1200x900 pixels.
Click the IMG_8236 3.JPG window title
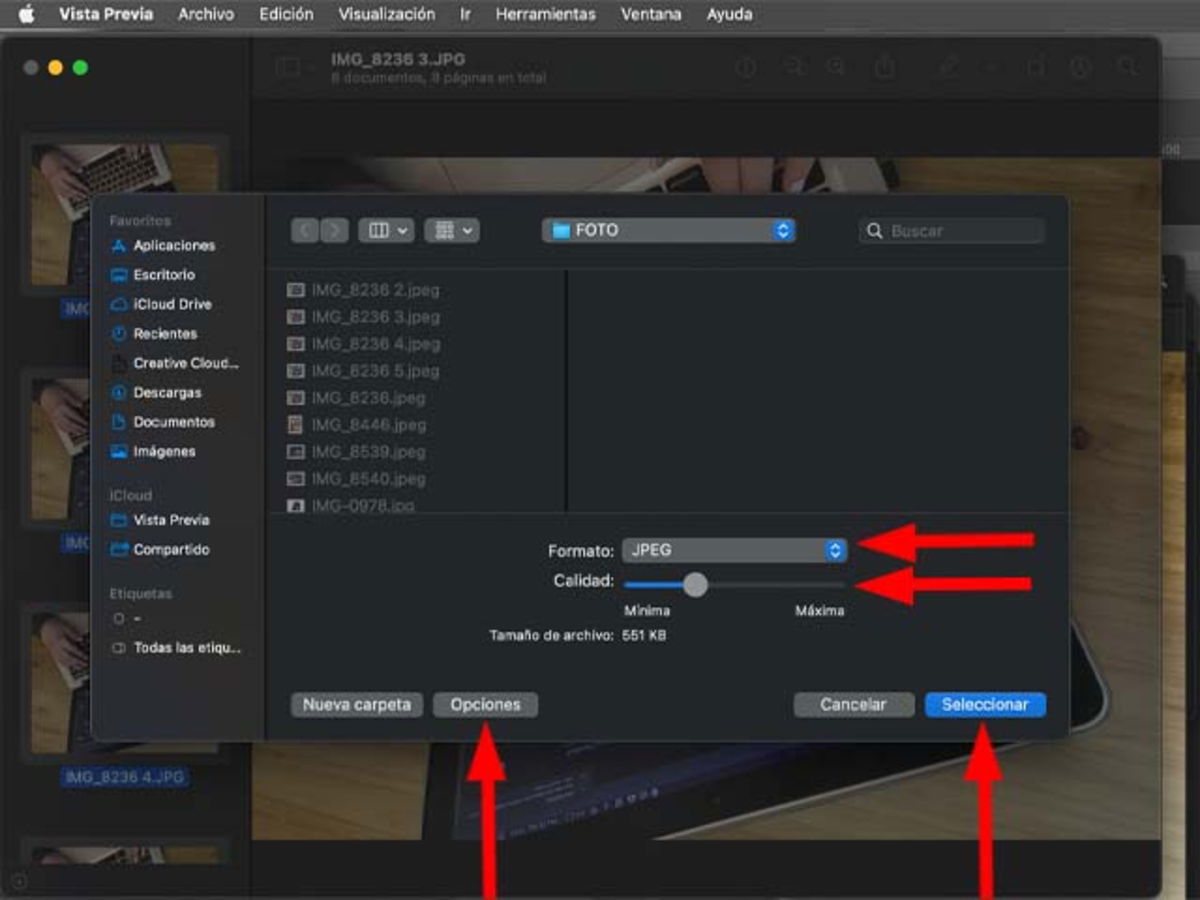click(x=398, y=60)
